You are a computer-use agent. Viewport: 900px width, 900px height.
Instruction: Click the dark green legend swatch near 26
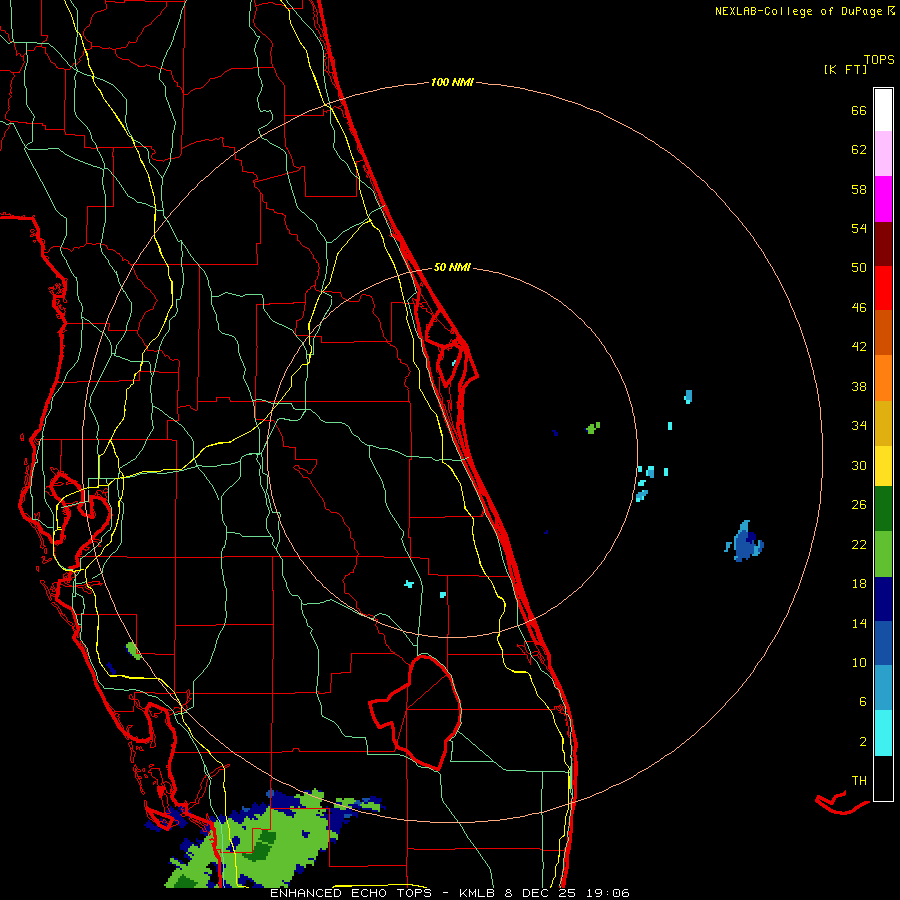pyautogui.click(x=883, y=509)
